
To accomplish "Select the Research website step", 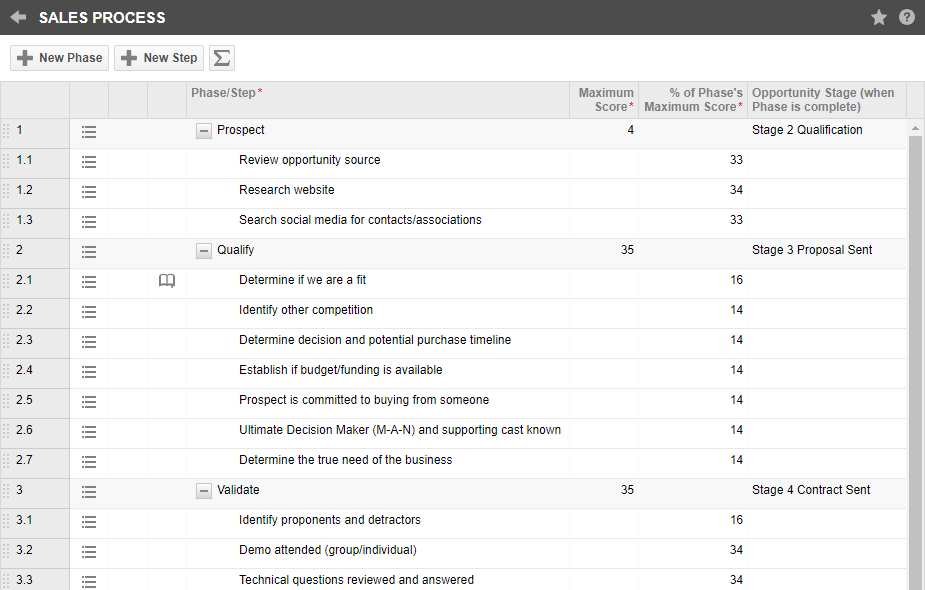I will coord(287,190).
